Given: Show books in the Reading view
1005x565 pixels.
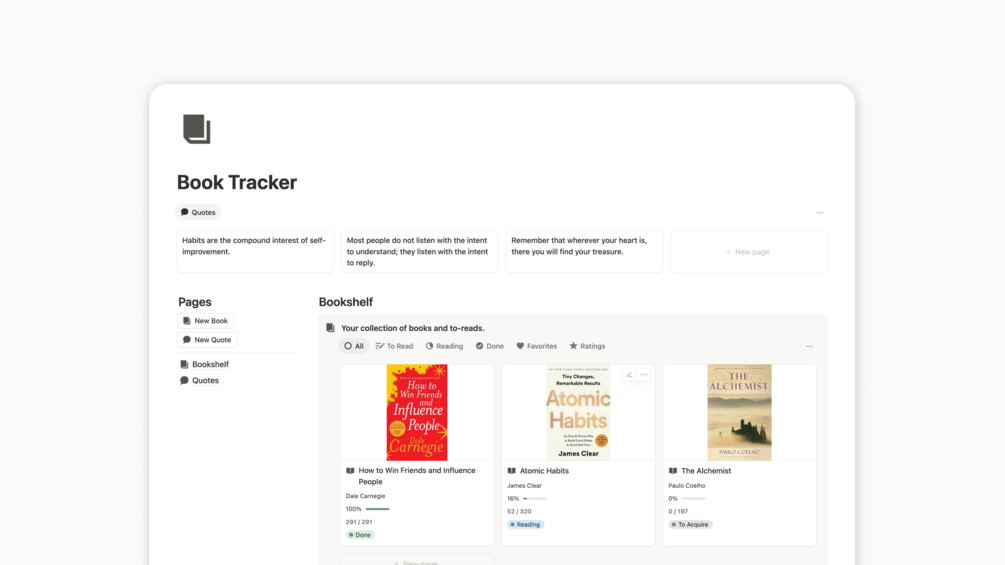Looking at the screenshot, I should click(x=444, y=346).
